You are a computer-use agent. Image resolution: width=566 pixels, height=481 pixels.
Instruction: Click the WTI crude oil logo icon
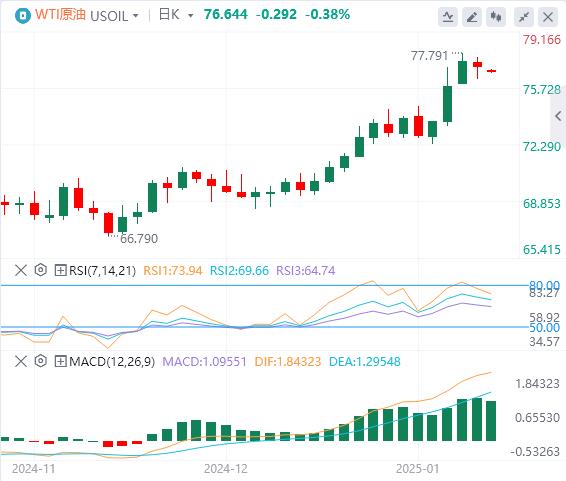22,16
